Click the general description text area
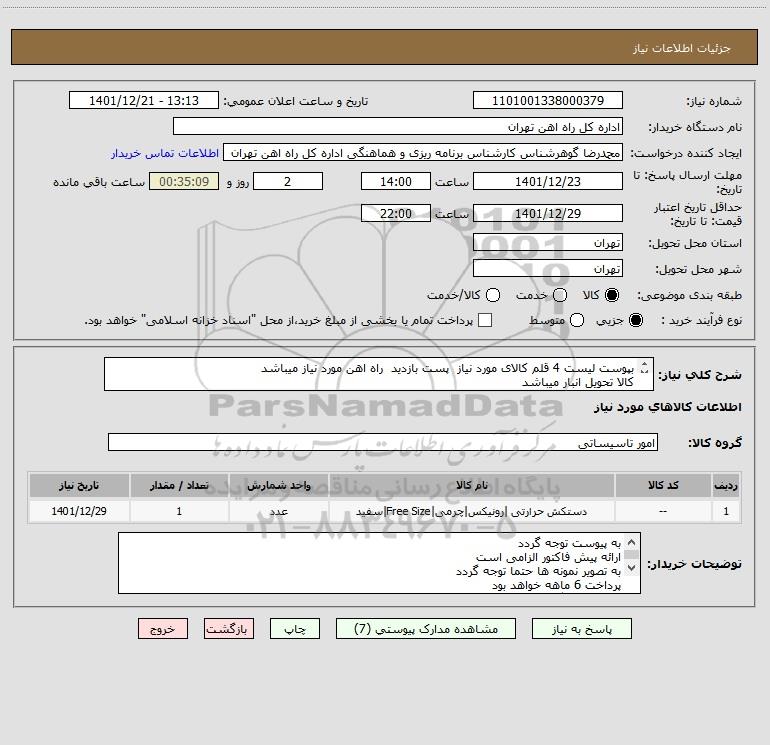Screen dimensions: 770x745 click(x=379, y=374)
